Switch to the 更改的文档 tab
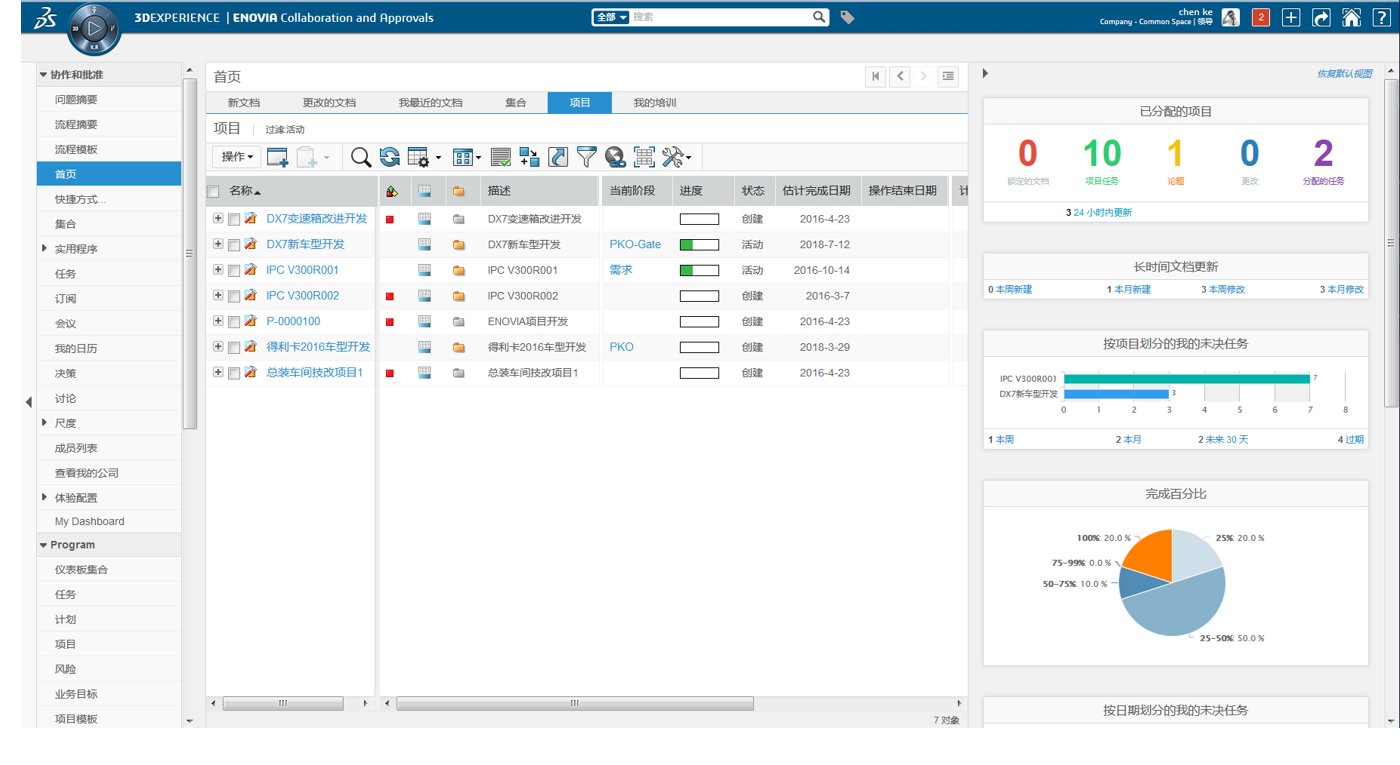This screenshot has width=1400, height=765. tap(329, 103)
